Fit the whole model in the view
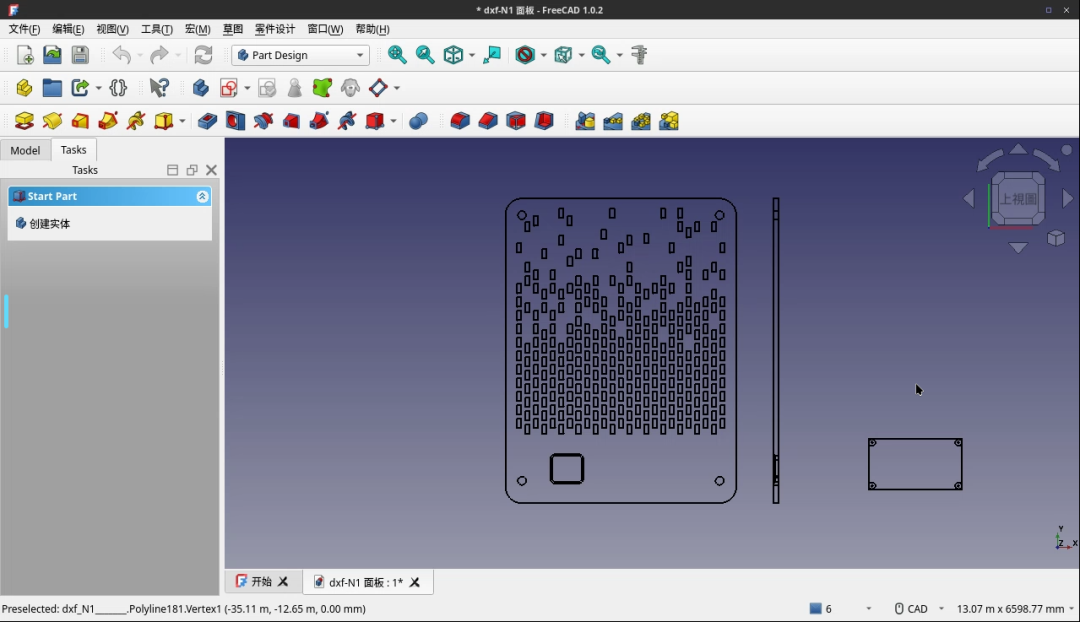1080x622 pixels. coord(396,55)
